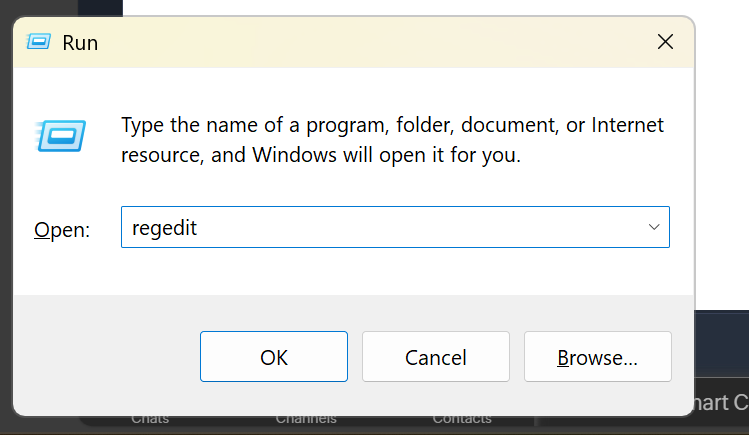Viewport: 749px width, 435px height.
Task: Click the small Run icon in title bar
Action: pyautogui.click(x=39, y=42)
